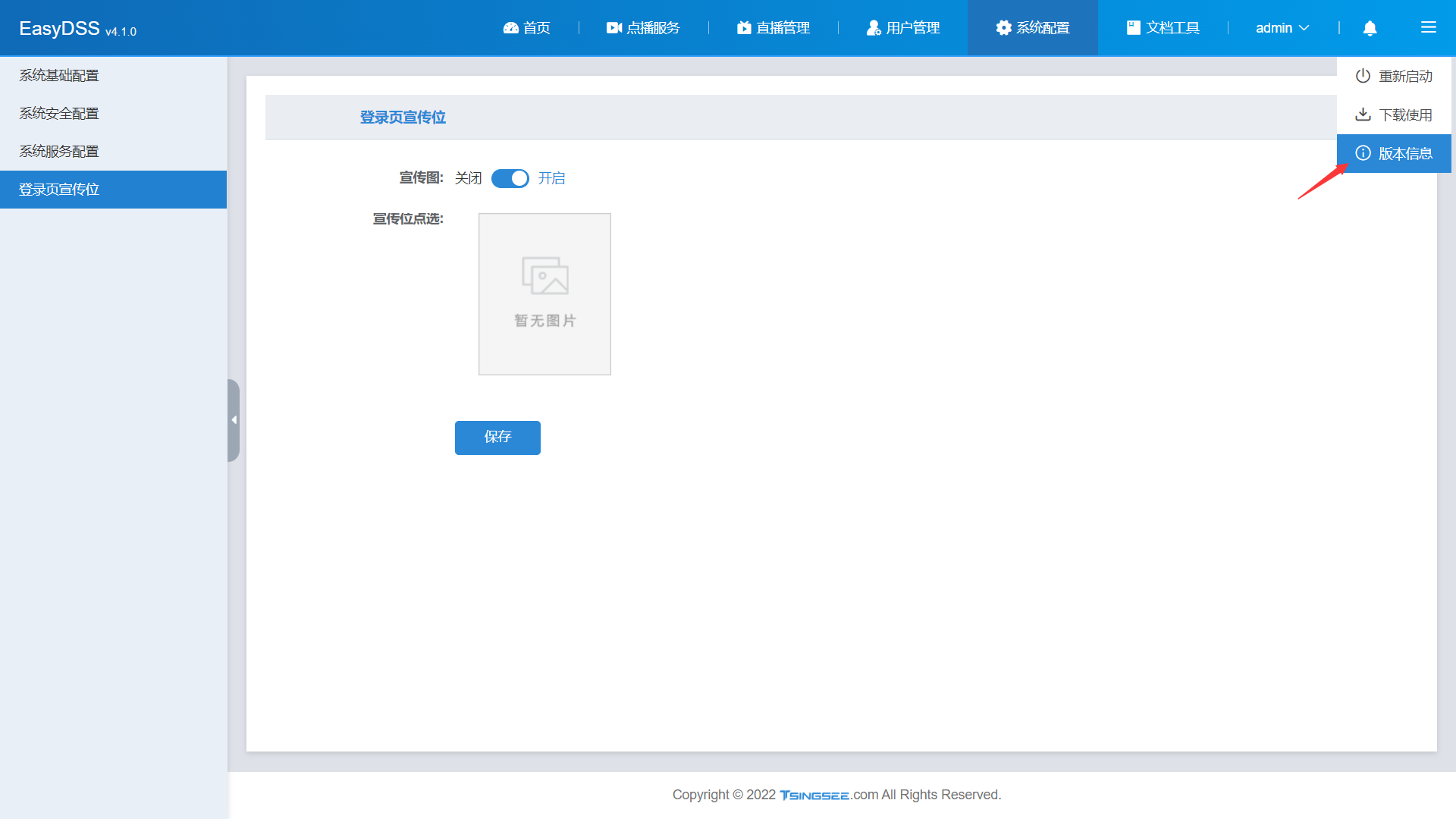Click the 首页 dashboard icon

pyautogui.click(x=510, y=28)
